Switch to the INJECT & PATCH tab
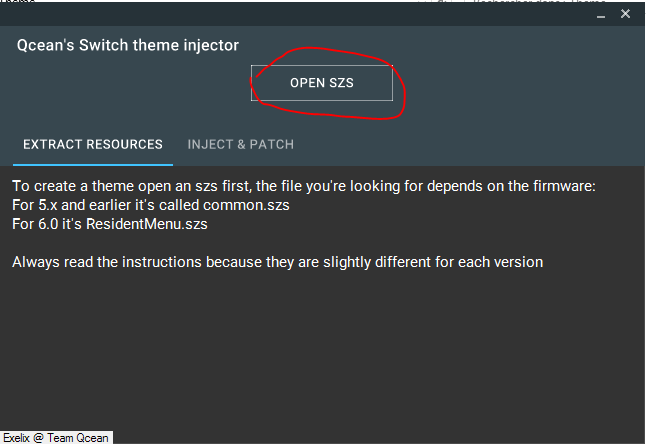This screenshot has width=646, height=445. pyautogui.click(x=240, y=145)
